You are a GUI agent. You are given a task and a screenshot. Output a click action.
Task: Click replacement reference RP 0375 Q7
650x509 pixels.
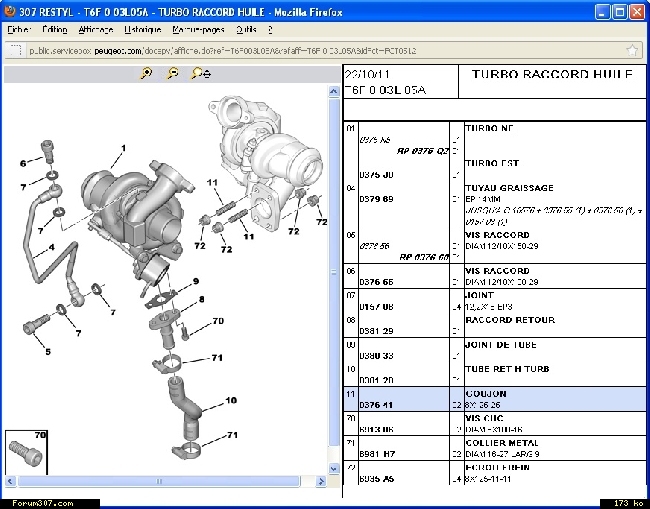click(x=422, y=151)
